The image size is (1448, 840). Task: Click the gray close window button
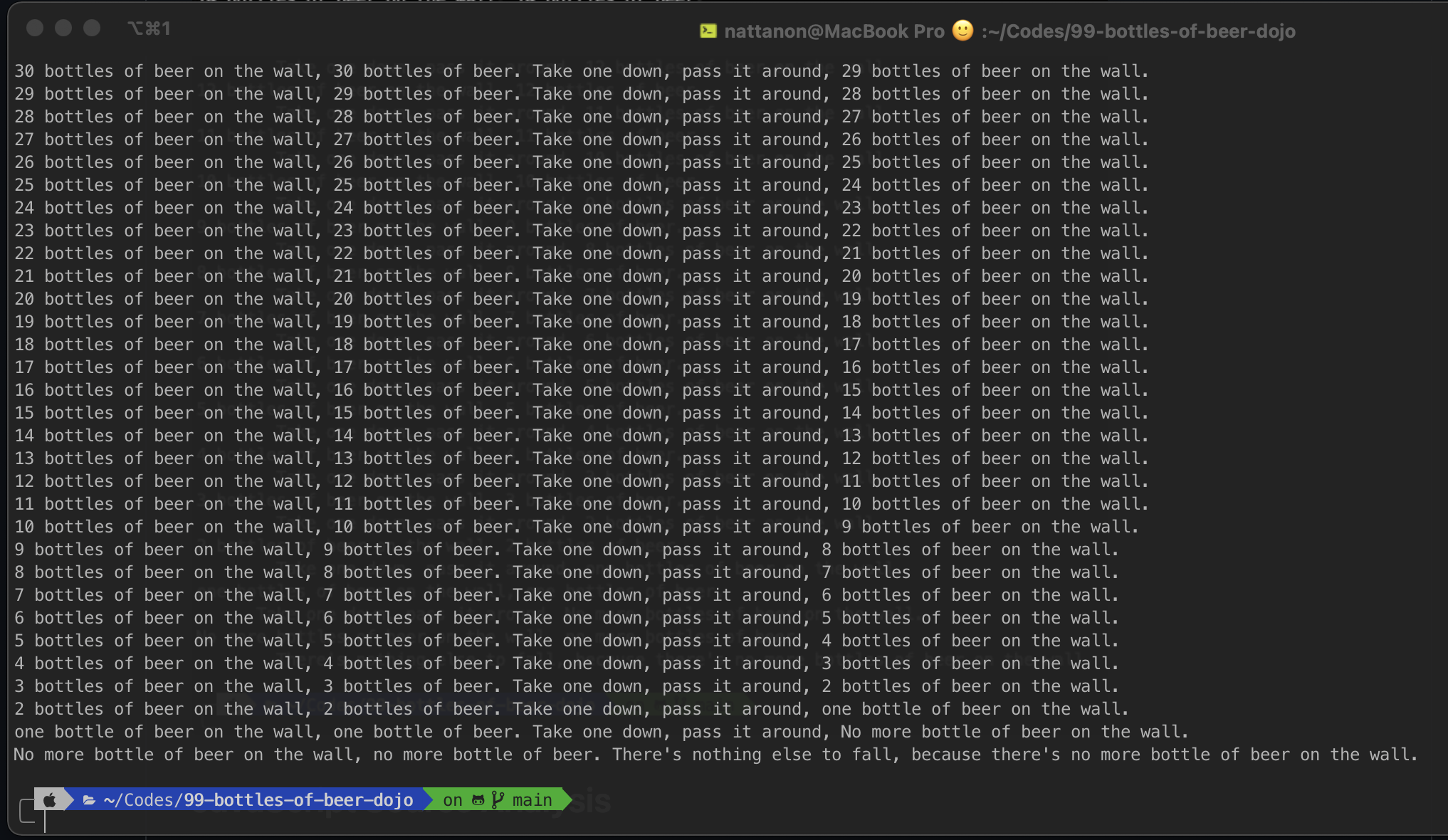(35, 28)
